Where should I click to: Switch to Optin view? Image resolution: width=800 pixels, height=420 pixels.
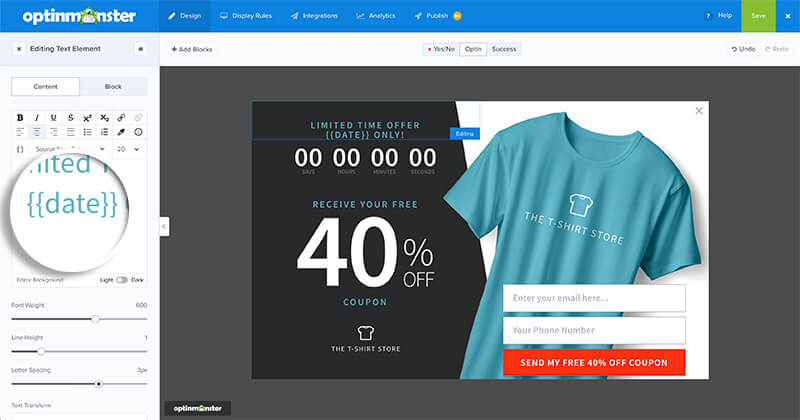(x=473, y=49)
